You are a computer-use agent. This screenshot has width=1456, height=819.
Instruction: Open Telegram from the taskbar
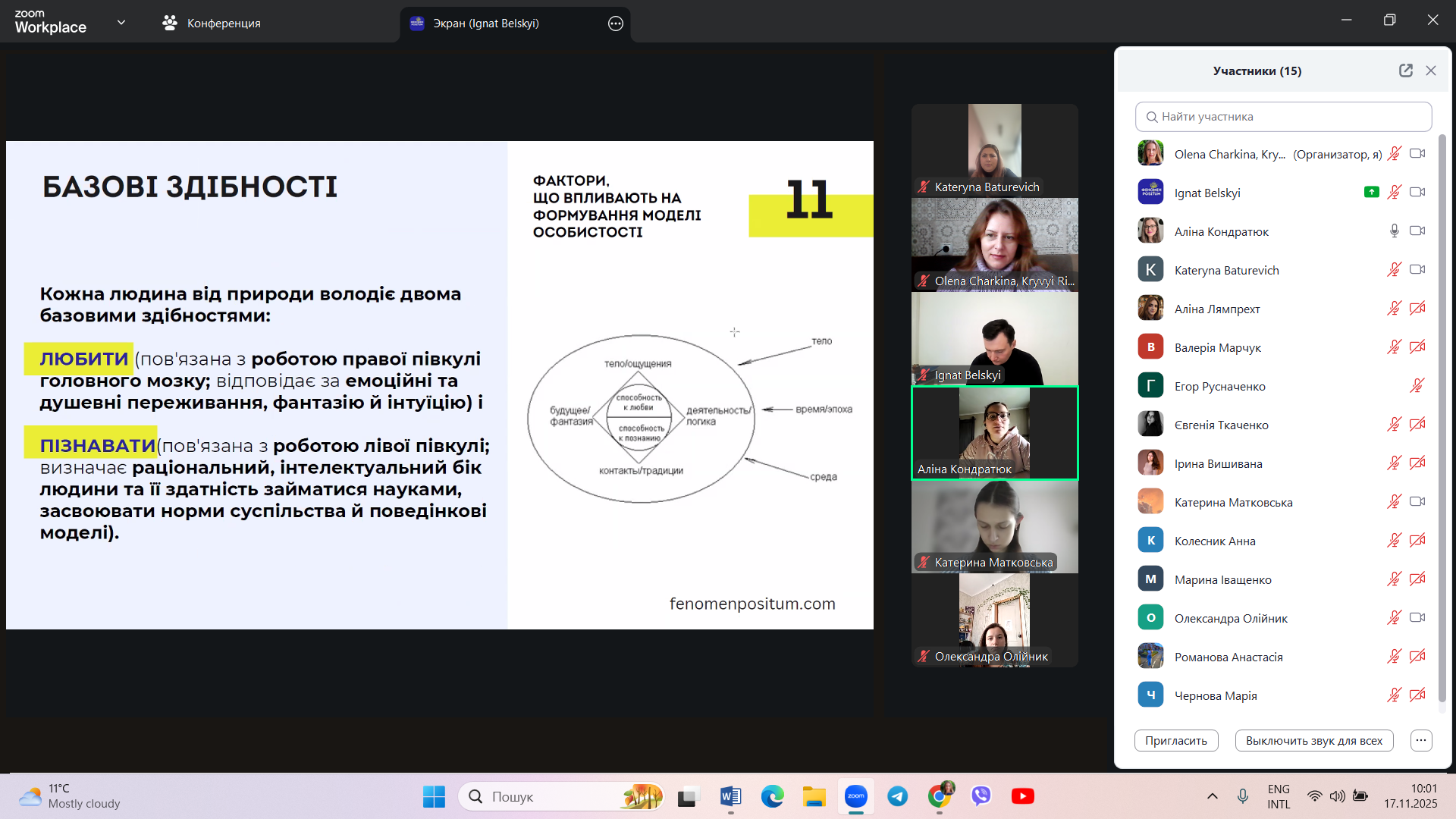click(898, 796)
